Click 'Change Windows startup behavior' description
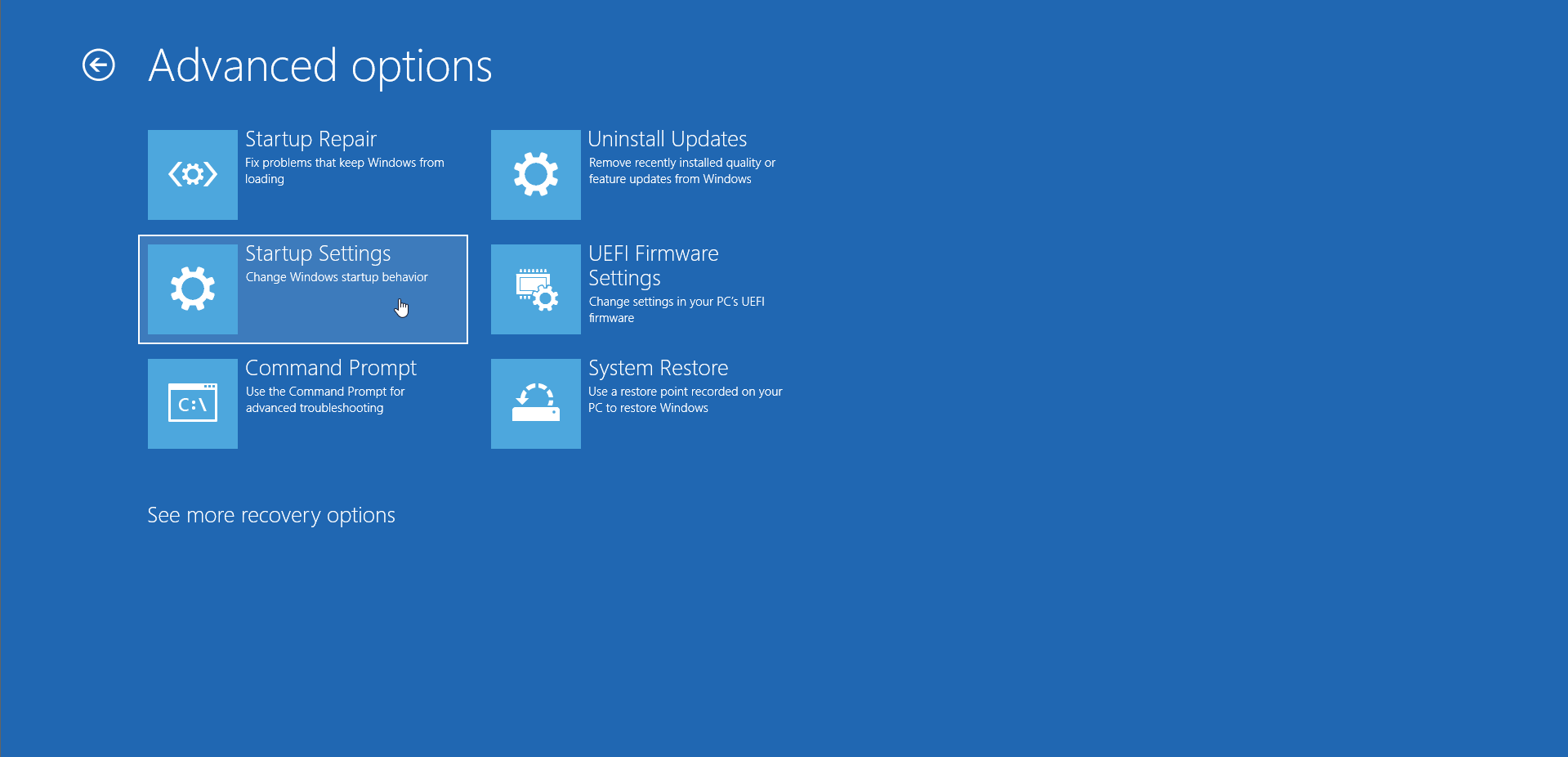1568x757 pixels. (337, 277)
